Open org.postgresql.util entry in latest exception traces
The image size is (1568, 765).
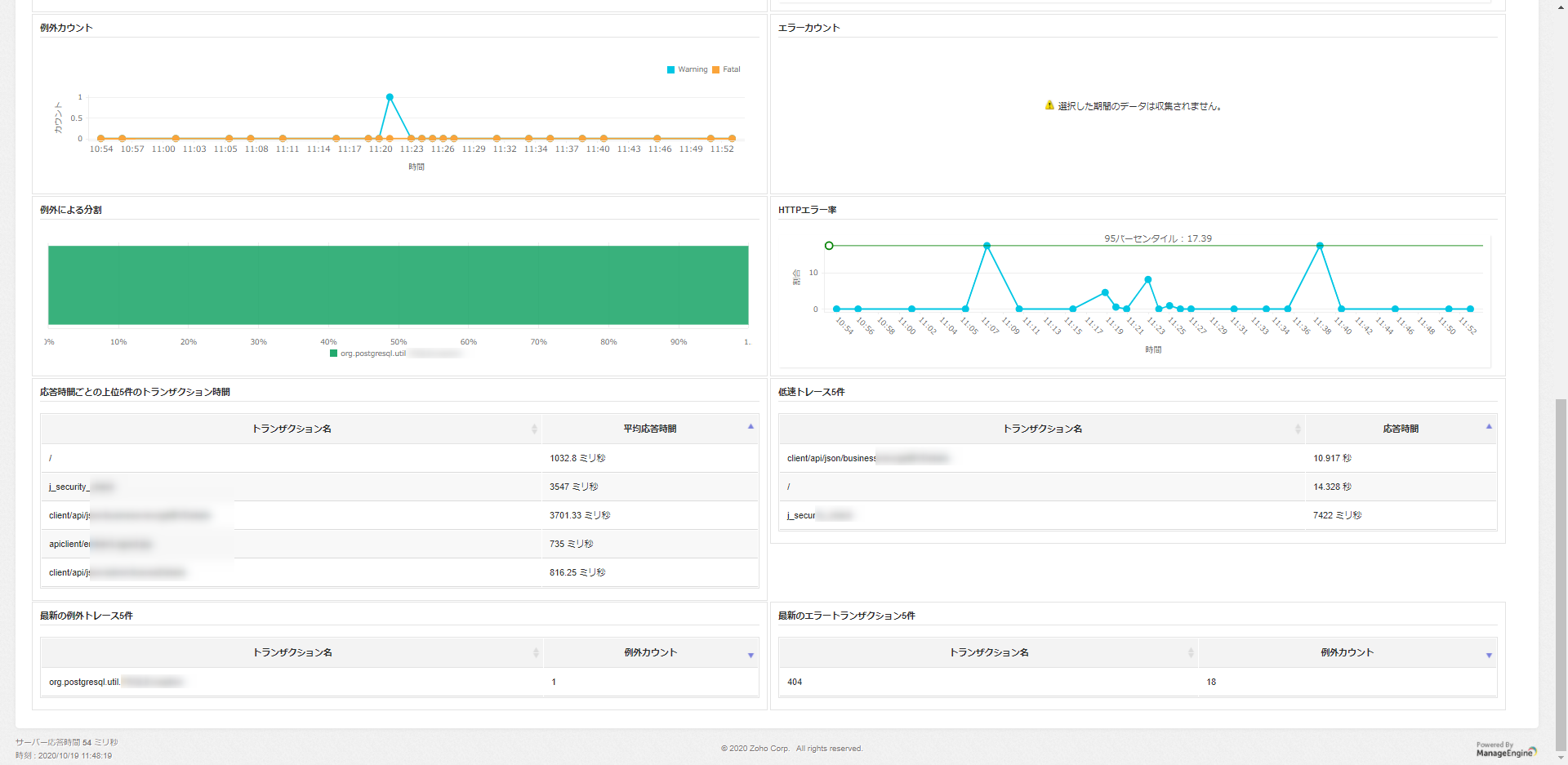pyautogui.click(x=84, y=682)
